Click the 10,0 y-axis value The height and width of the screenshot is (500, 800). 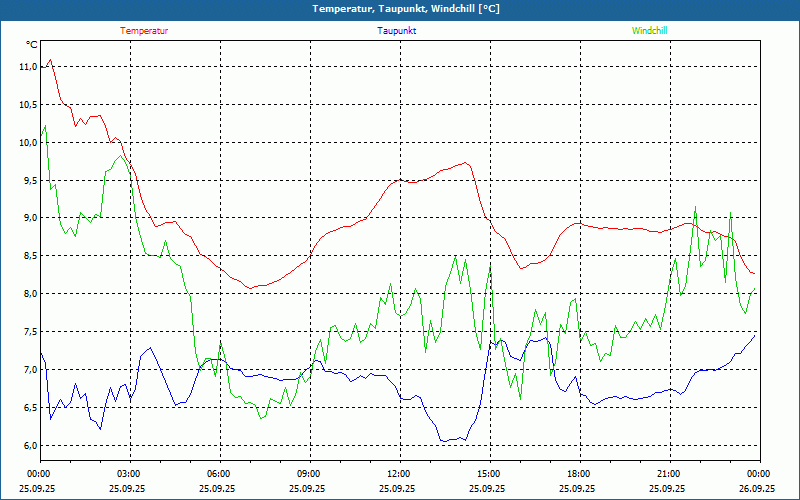[x=28, y=142]
